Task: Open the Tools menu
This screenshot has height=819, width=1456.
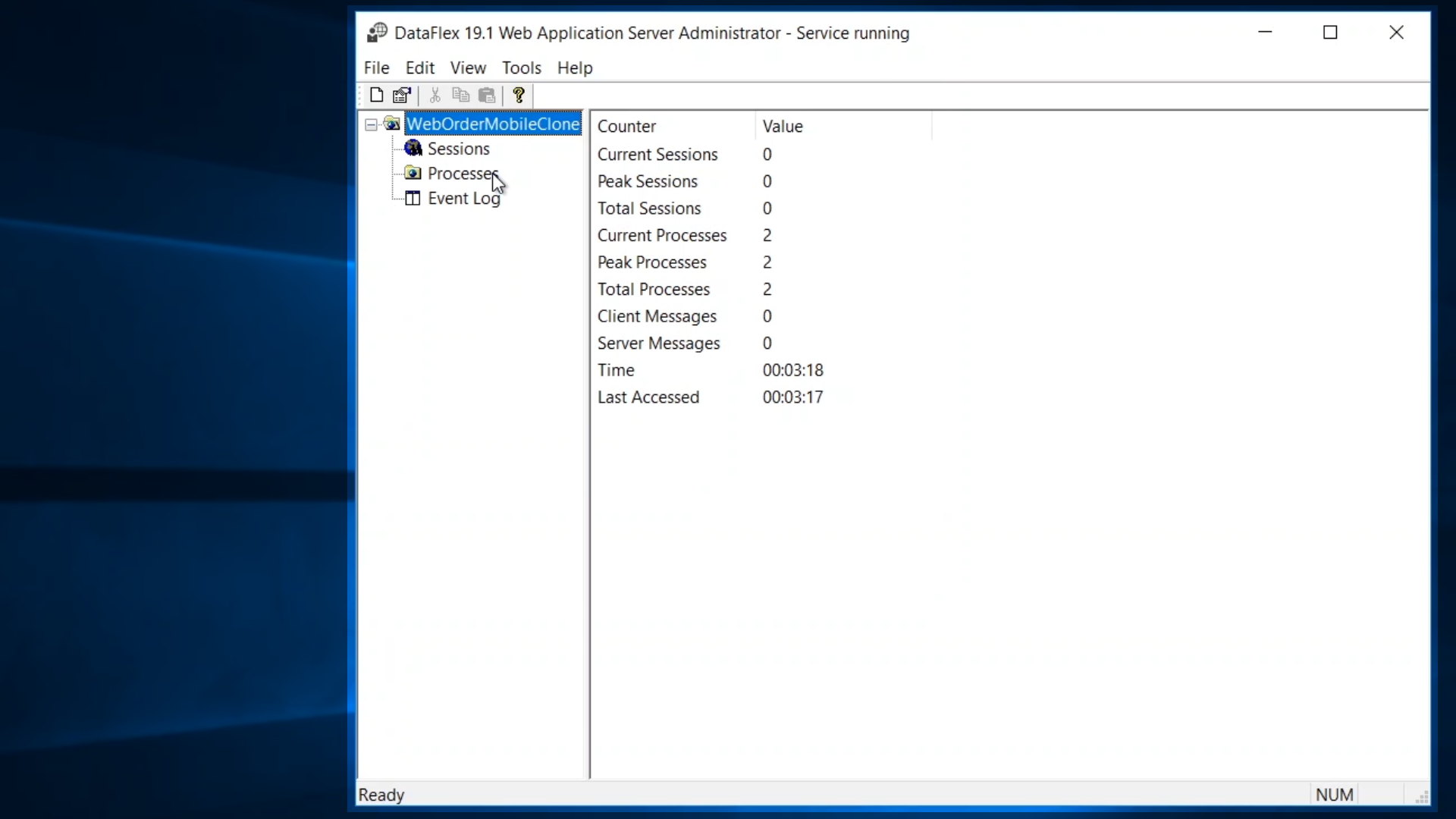Action: pos(522,67)
